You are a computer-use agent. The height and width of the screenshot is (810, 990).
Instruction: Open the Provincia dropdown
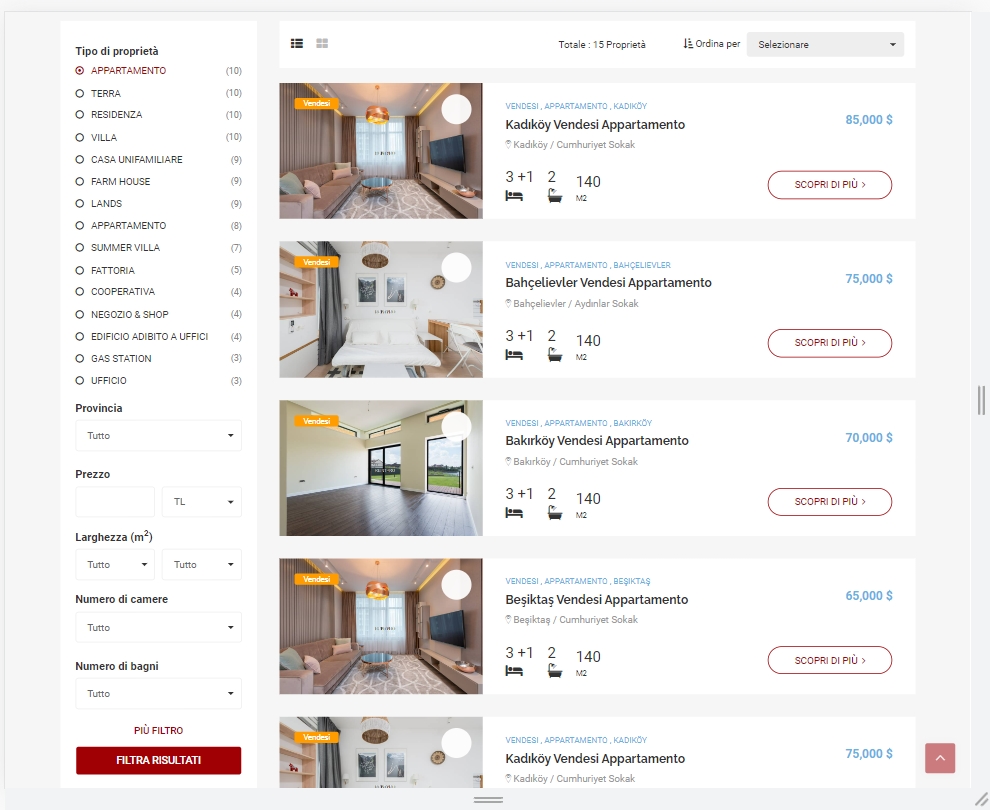(158, 436)
